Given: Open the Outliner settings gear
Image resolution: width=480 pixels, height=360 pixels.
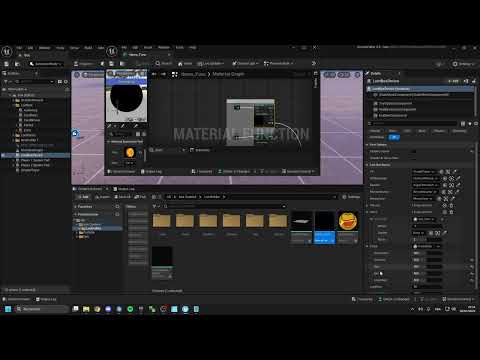Looking at the screenshot, I should click(66, 81).
